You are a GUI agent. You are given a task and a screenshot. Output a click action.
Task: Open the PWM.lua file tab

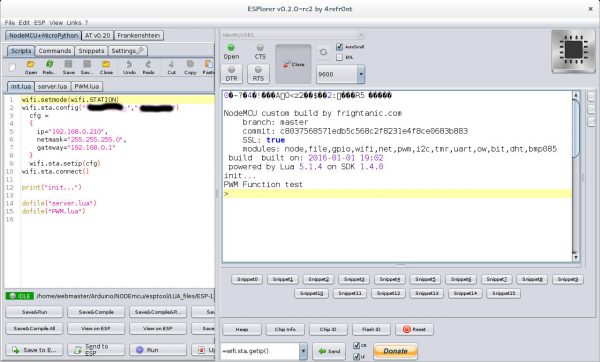tap(86, 86)
